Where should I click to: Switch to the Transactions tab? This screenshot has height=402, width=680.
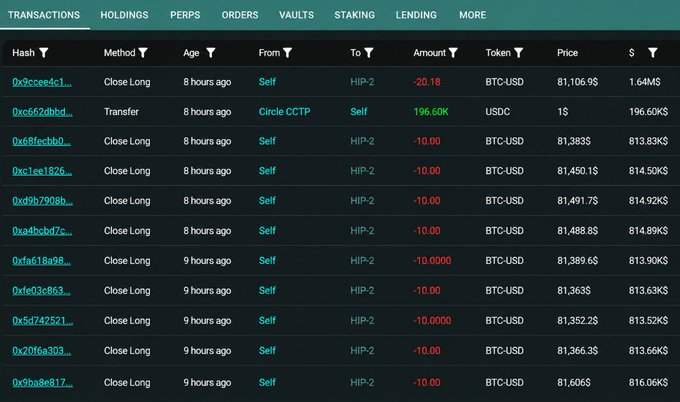point(44,15)
